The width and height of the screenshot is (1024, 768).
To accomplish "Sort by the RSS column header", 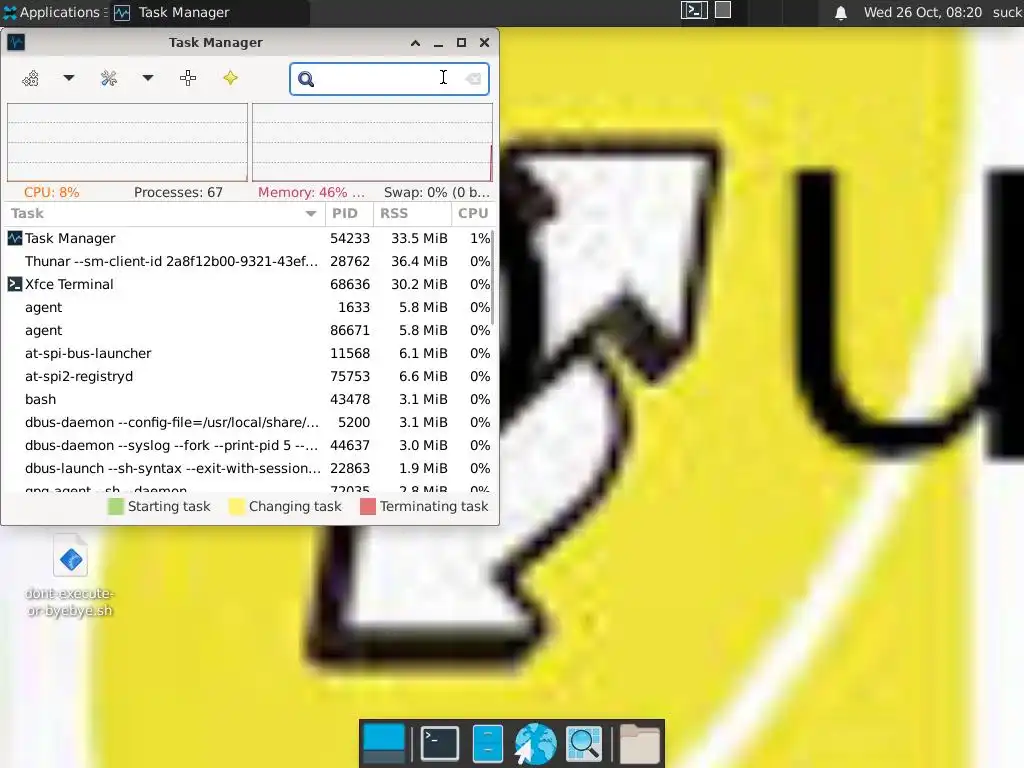I will tap(411, 214).
